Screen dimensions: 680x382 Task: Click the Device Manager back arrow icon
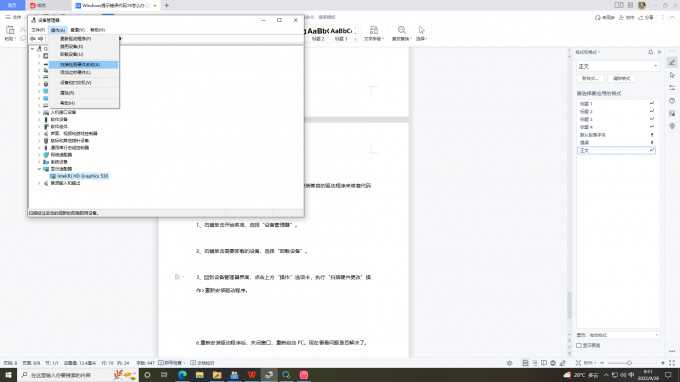click(x=33, y=39)
